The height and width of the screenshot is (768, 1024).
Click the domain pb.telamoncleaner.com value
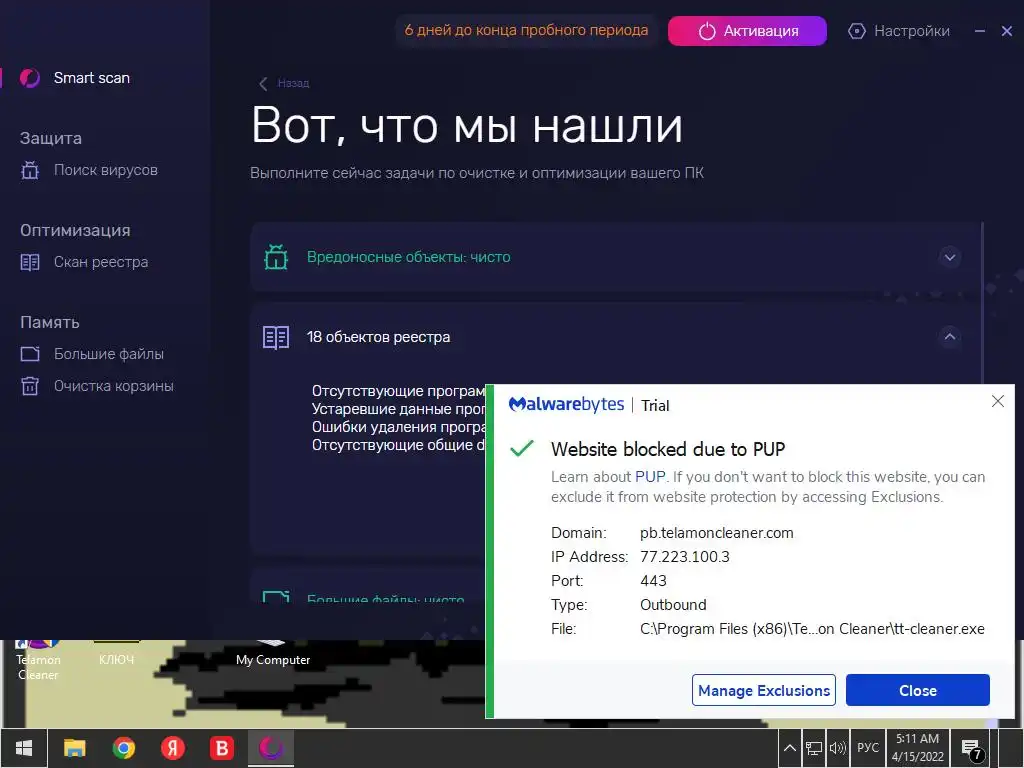pos(716,533)
